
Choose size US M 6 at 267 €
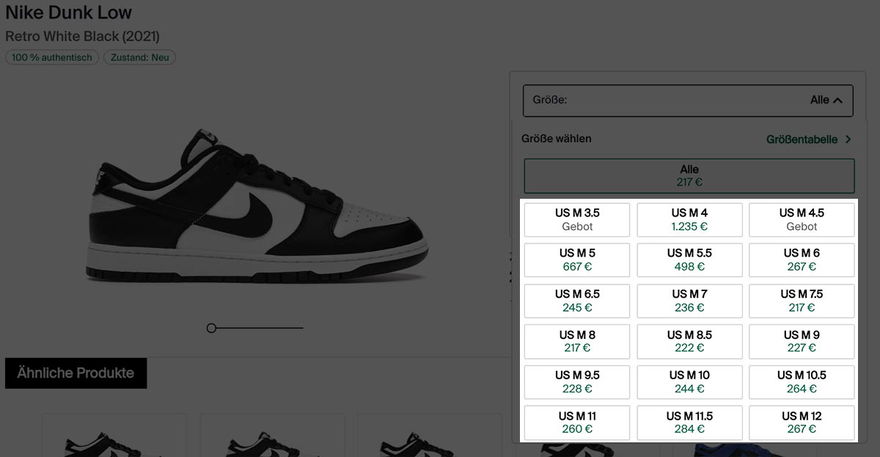(801, 260)
